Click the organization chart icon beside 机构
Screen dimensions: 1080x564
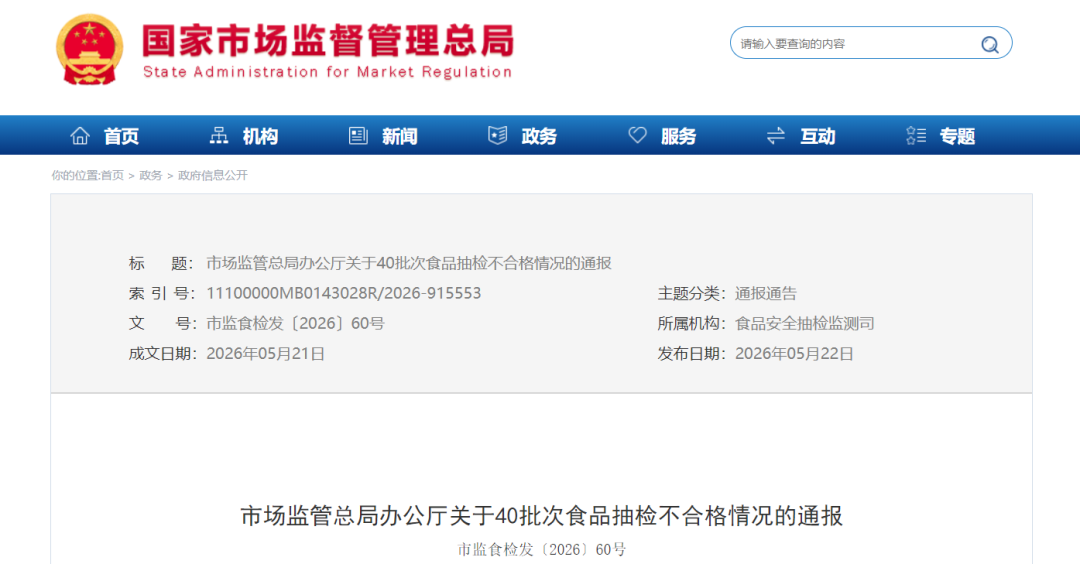[x=219, y=136]
